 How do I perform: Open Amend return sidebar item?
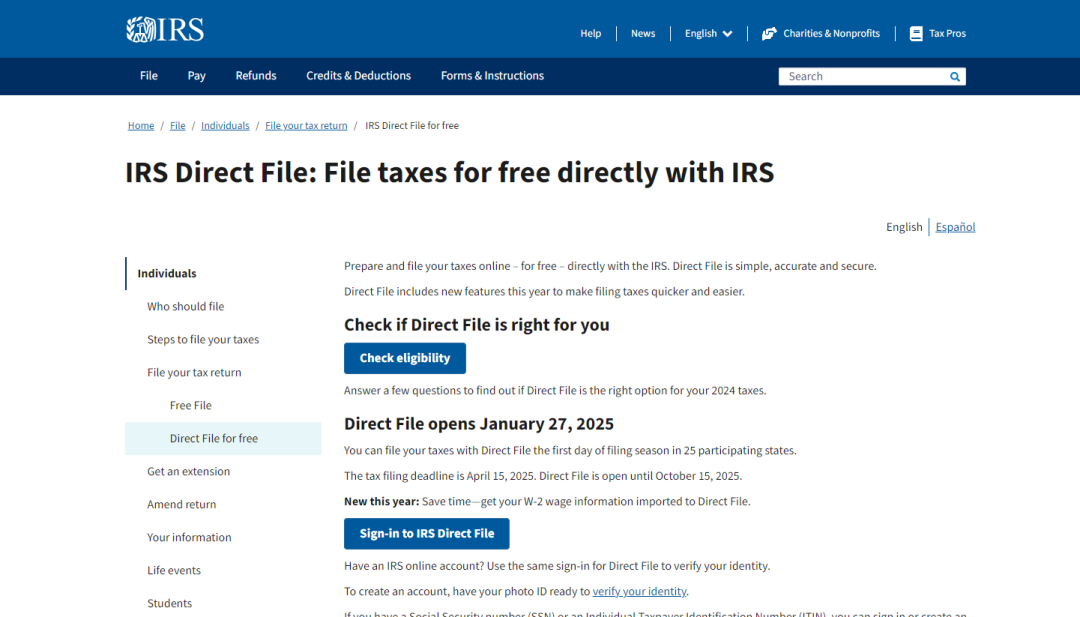[181, 505]
